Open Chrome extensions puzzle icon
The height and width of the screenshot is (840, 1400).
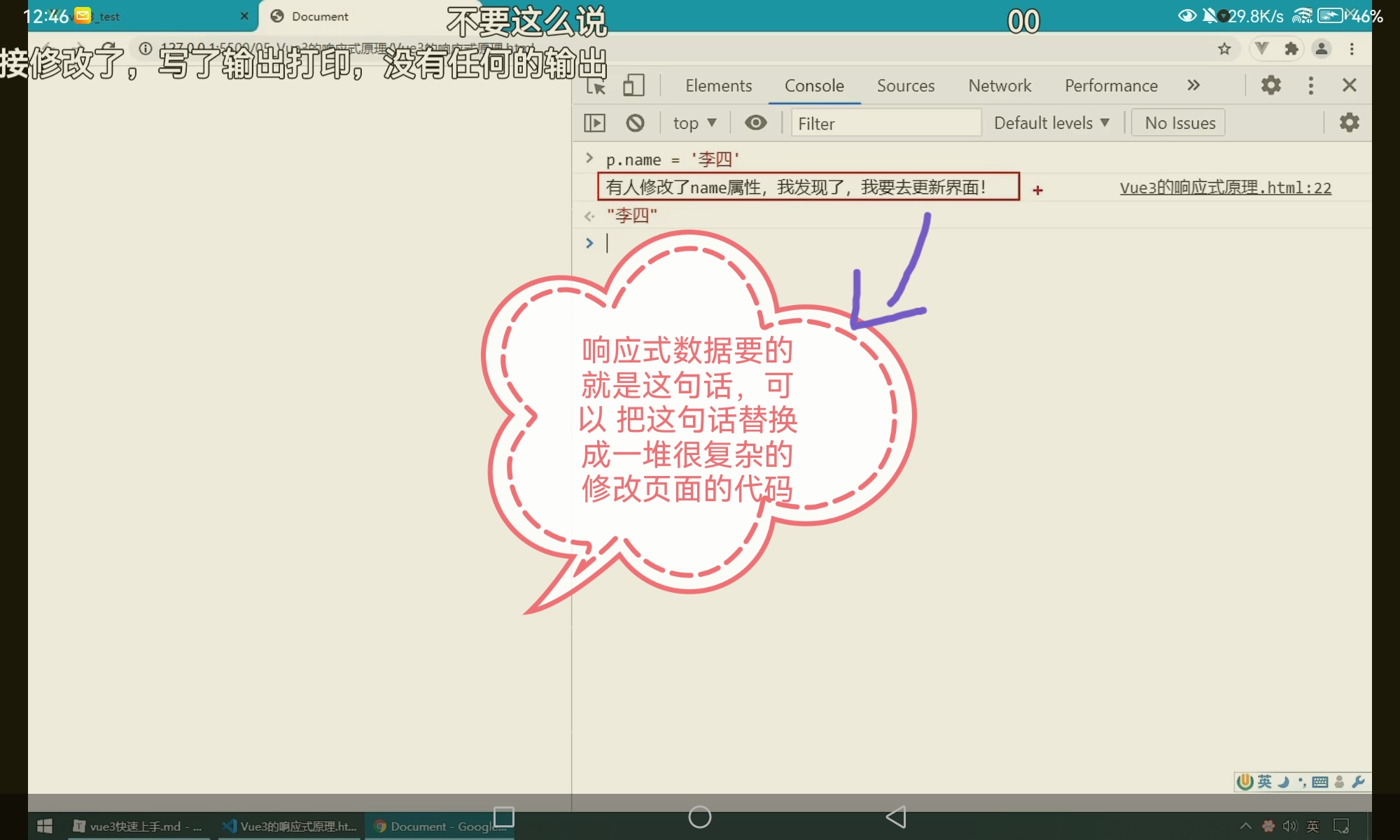click(1291, 49)
